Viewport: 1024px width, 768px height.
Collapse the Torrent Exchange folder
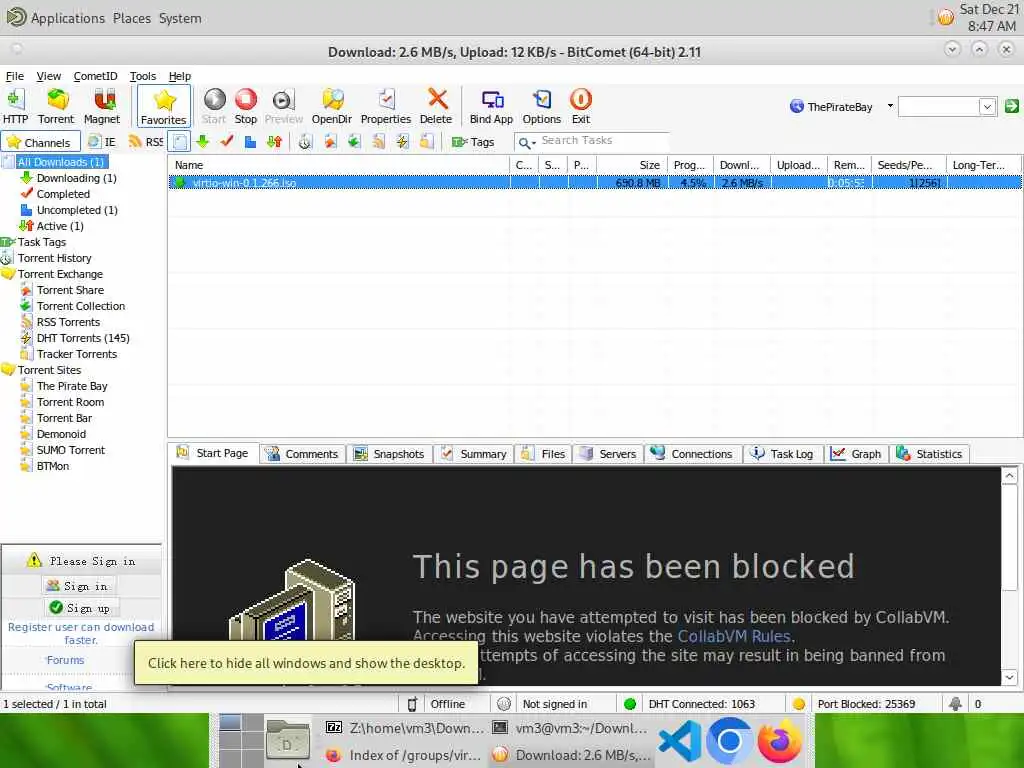(8, 274)
